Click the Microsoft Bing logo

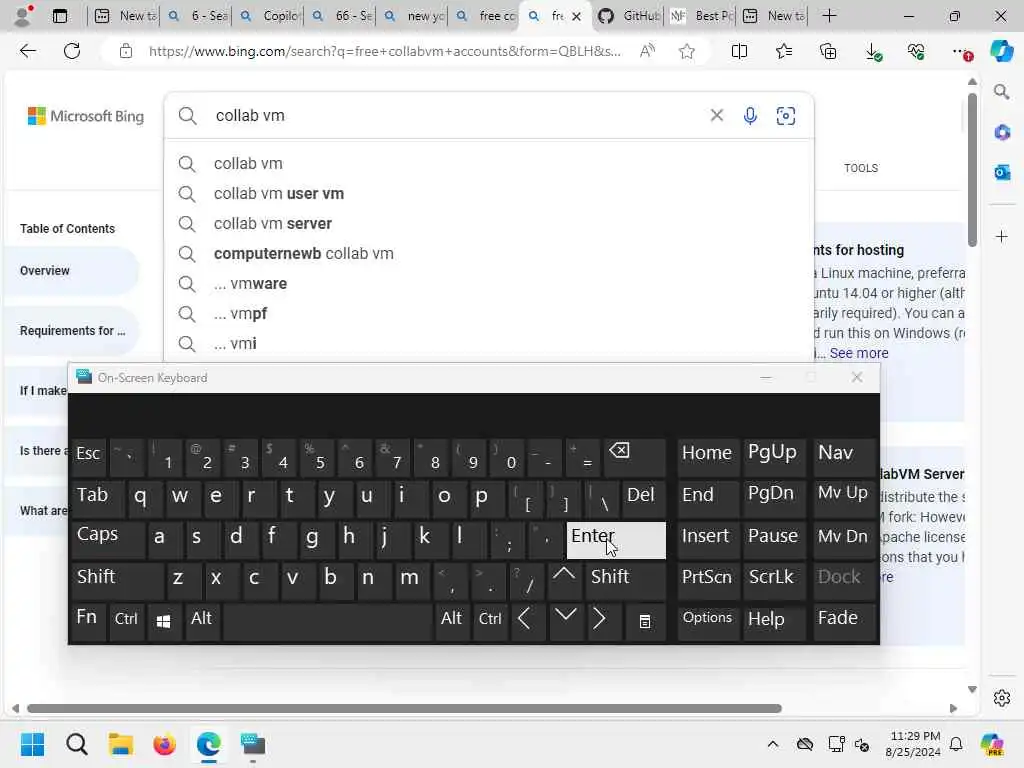click(x=86, y=116)
